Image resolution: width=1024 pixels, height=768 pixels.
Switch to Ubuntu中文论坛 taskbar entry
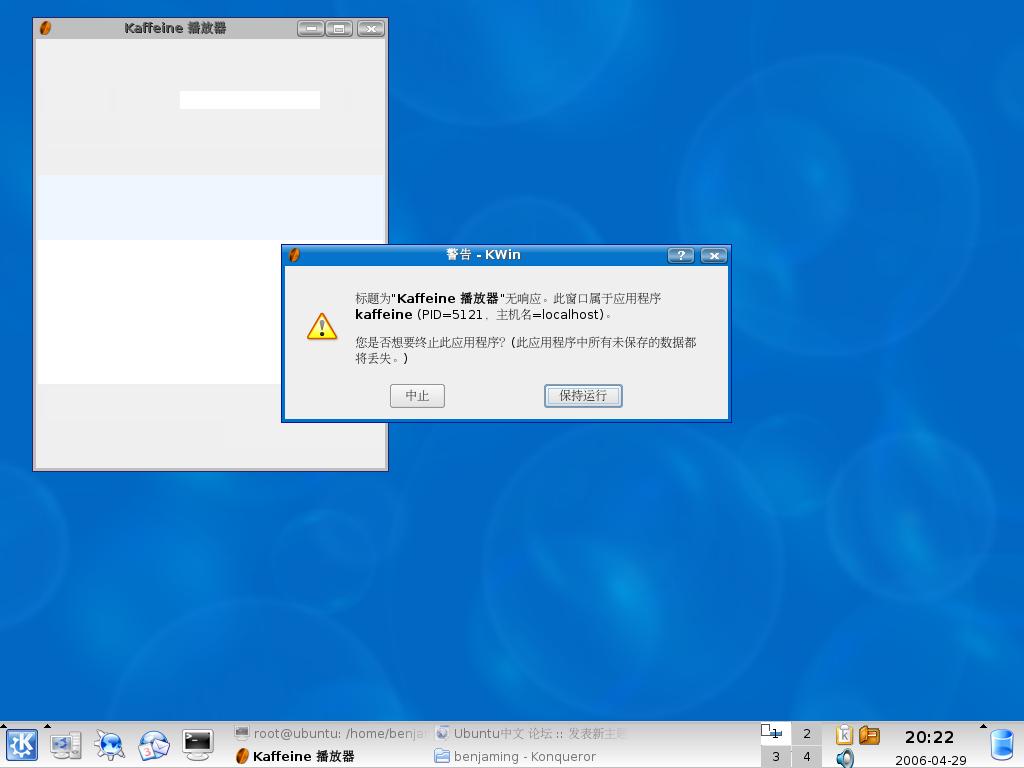tap(530, 733)
